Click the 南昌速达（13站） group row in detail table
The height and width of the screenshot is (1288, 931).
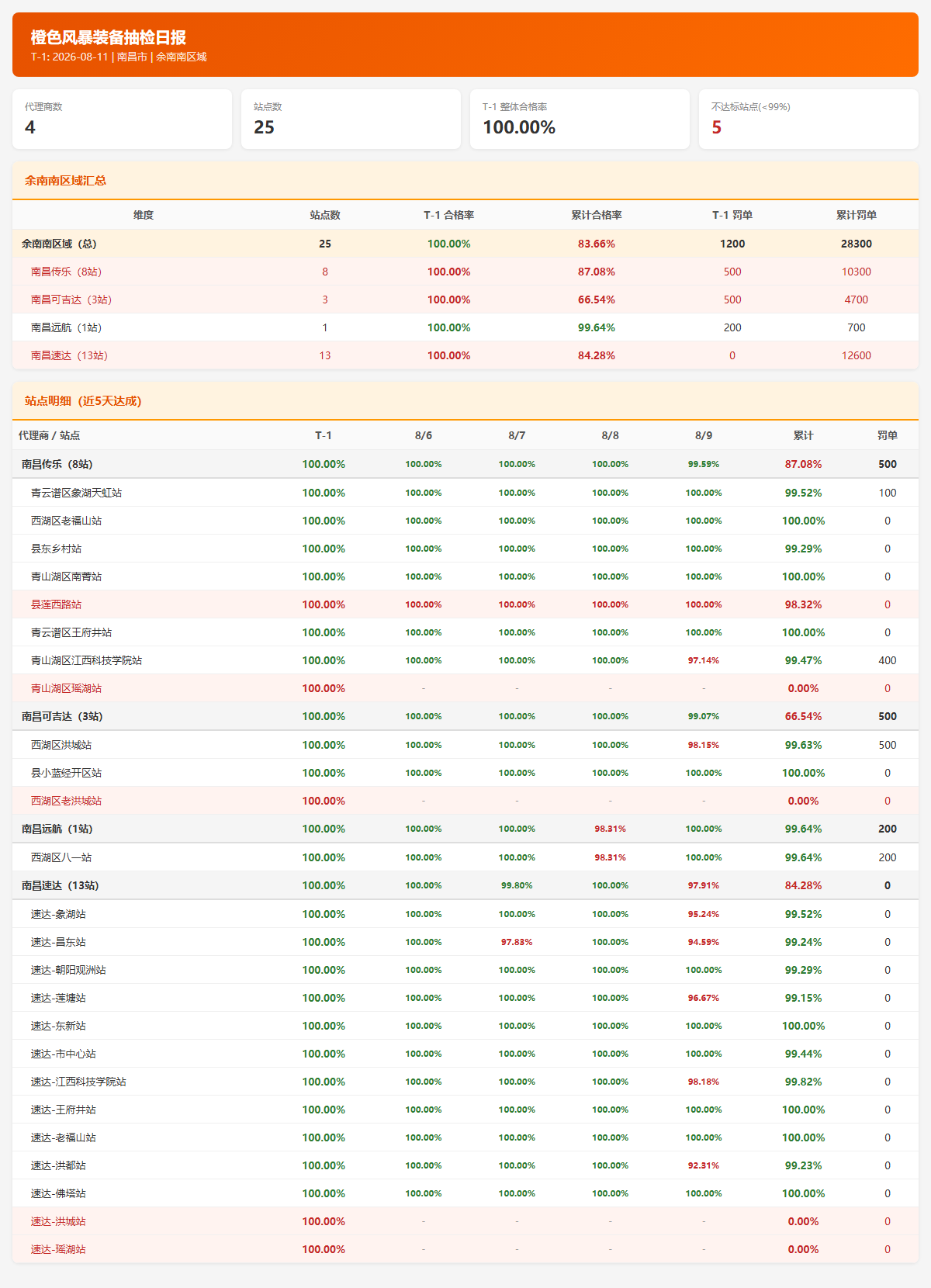[x=465, y=885]
